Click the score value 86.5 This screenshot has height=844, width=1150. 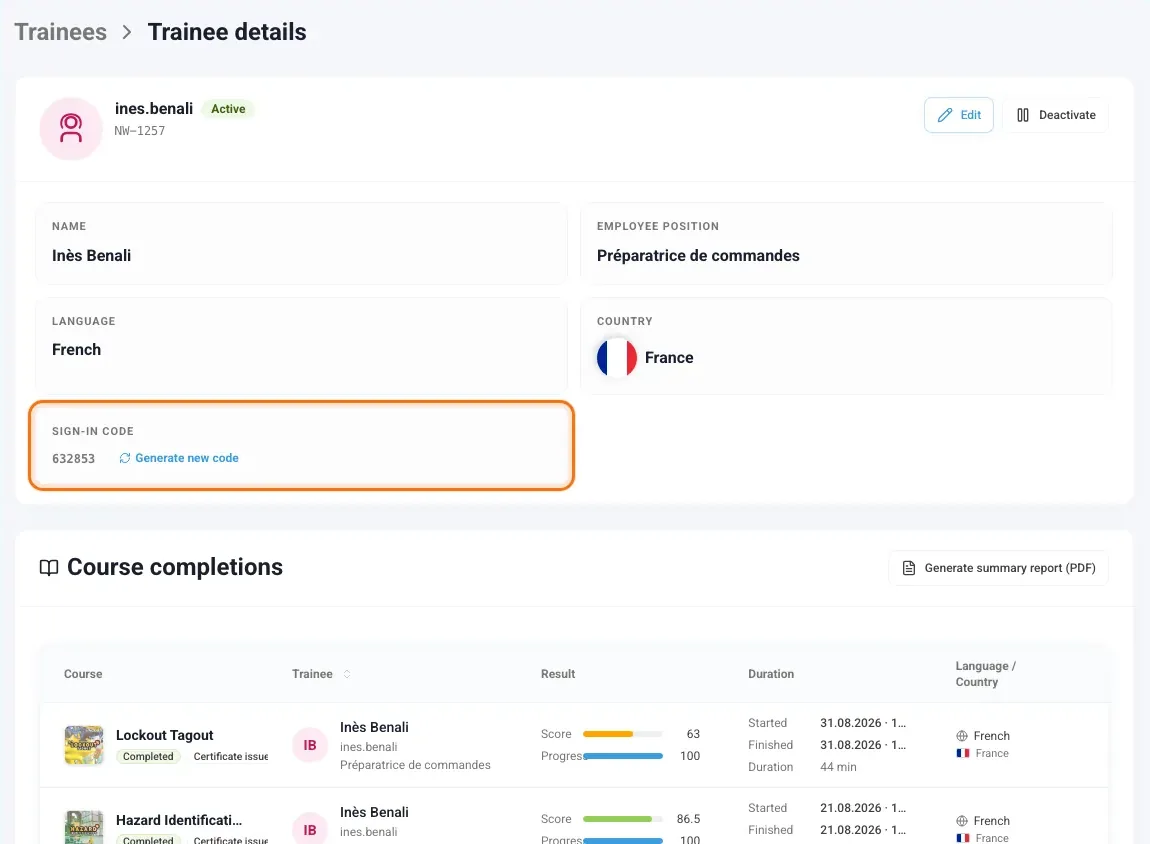[x=688, y=819]
